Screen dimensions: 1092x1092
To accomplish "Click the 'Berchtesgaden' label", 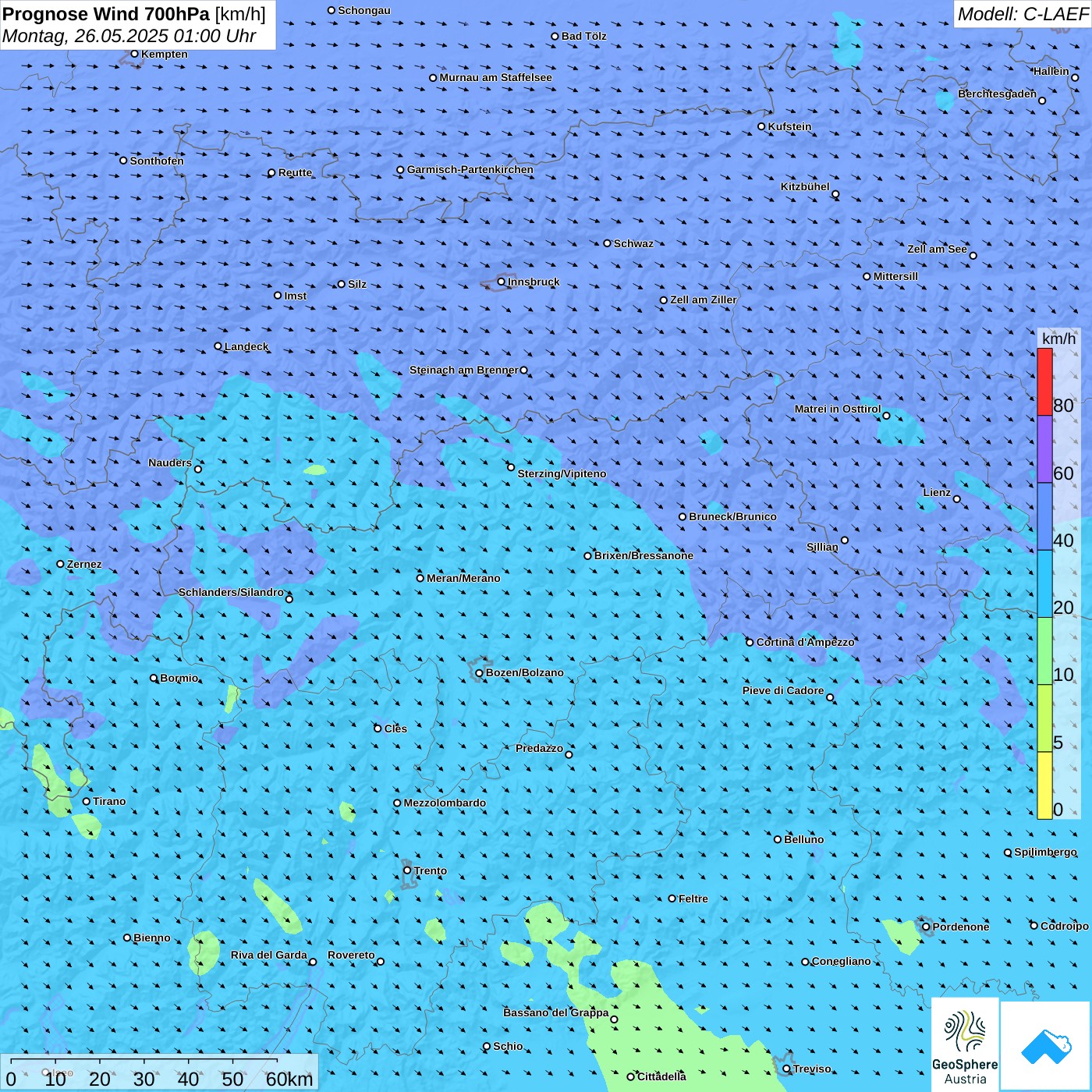I will (998, 94).
